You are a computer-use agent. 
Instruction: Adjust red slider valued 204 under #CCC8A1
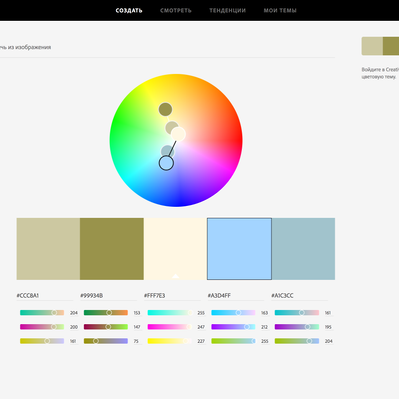coord(42,313)
